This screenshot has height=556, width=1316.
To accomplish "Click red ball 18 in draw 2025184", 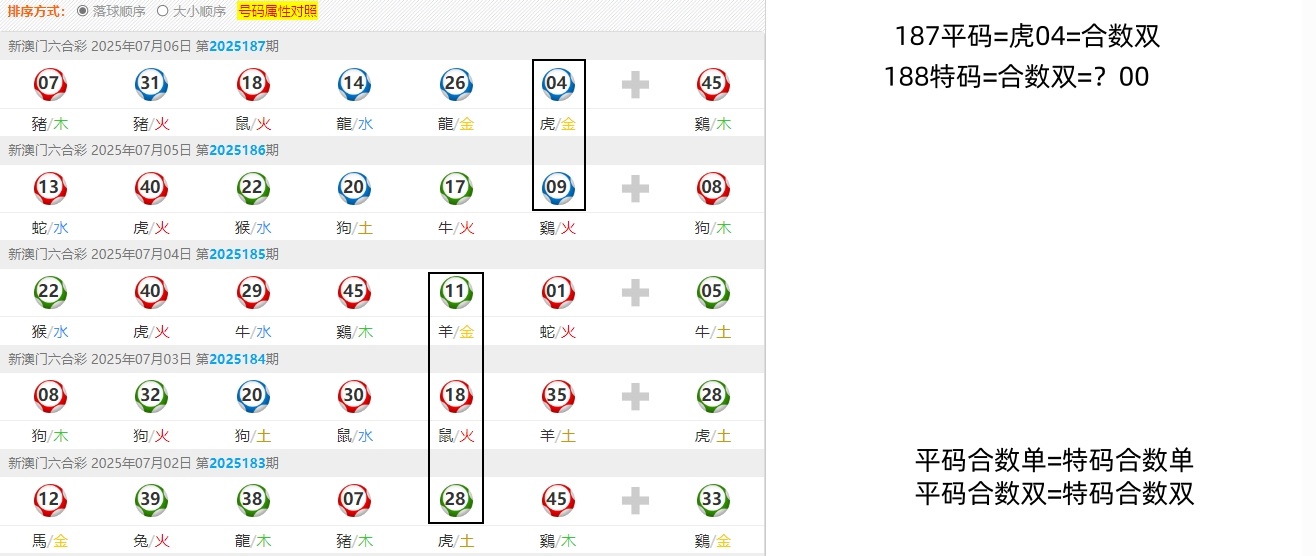I will pos(455,396).
